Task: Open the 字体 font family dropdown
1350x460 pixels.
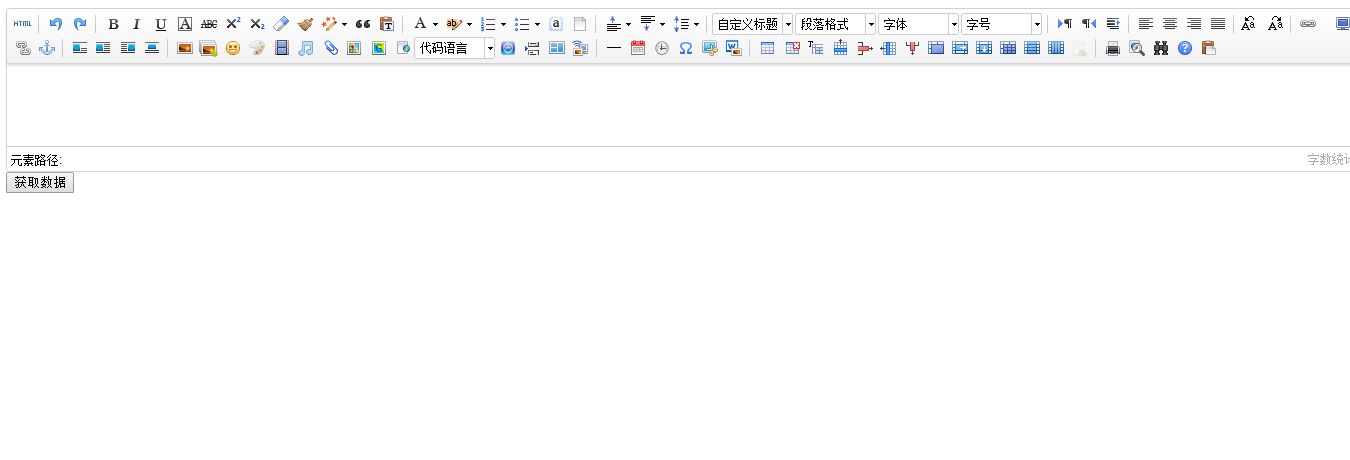Action: (918, 24)
